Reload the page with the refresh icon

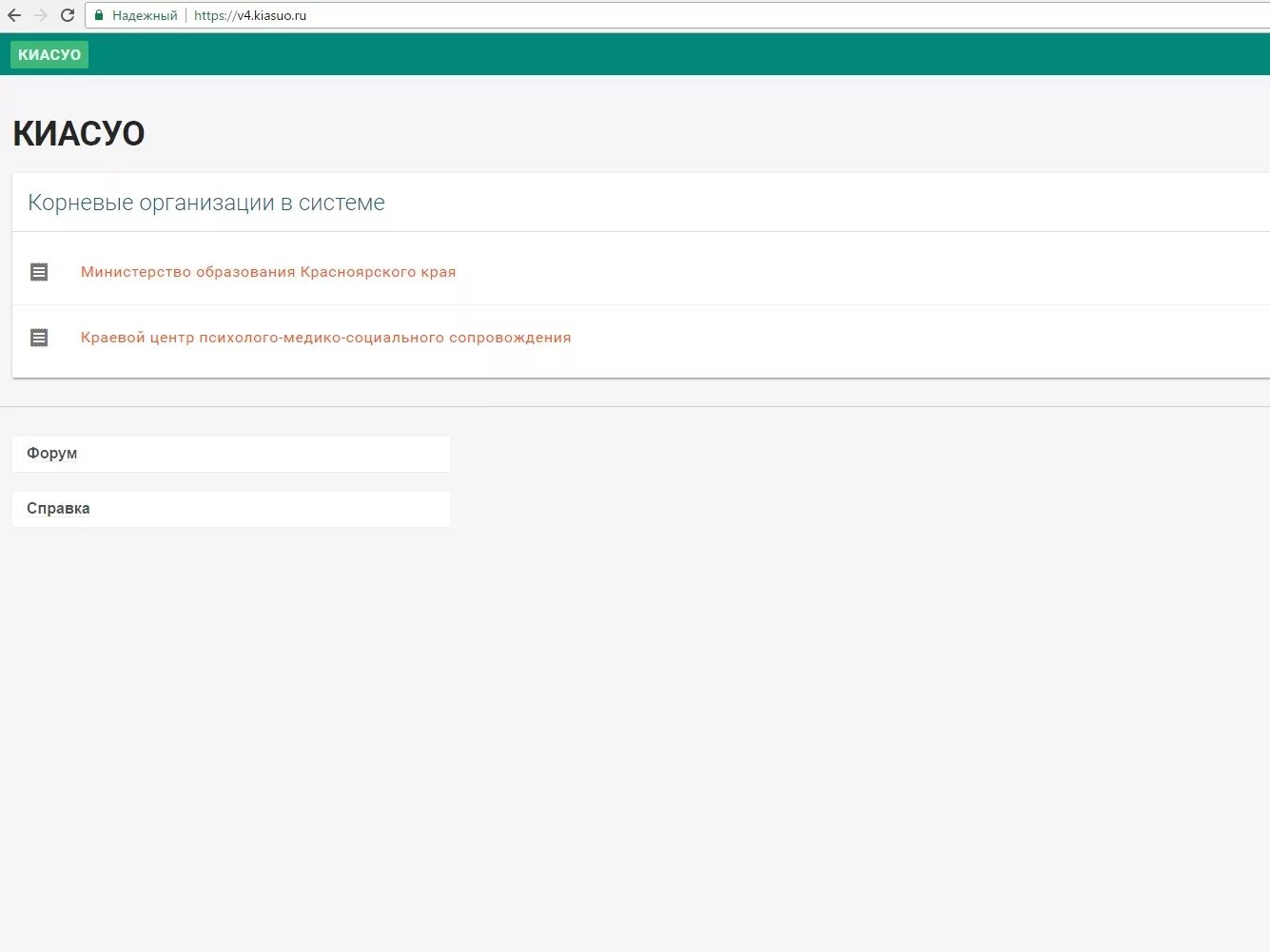pyautogui.click(x=68, y=15)
